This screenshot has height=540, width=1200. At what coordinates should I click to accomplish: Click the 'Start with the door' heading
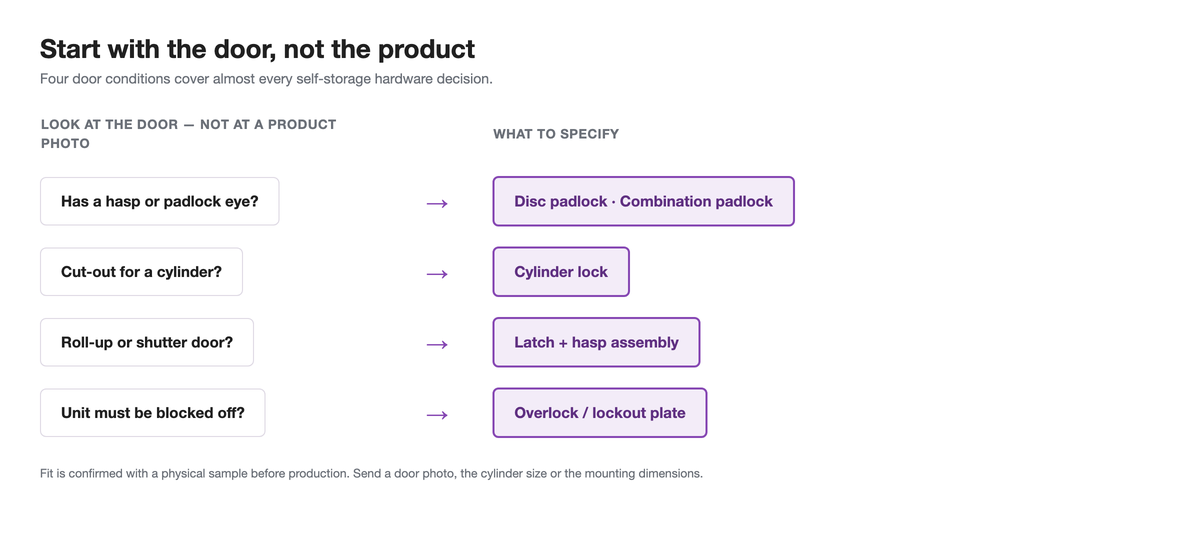pos(257,48)
